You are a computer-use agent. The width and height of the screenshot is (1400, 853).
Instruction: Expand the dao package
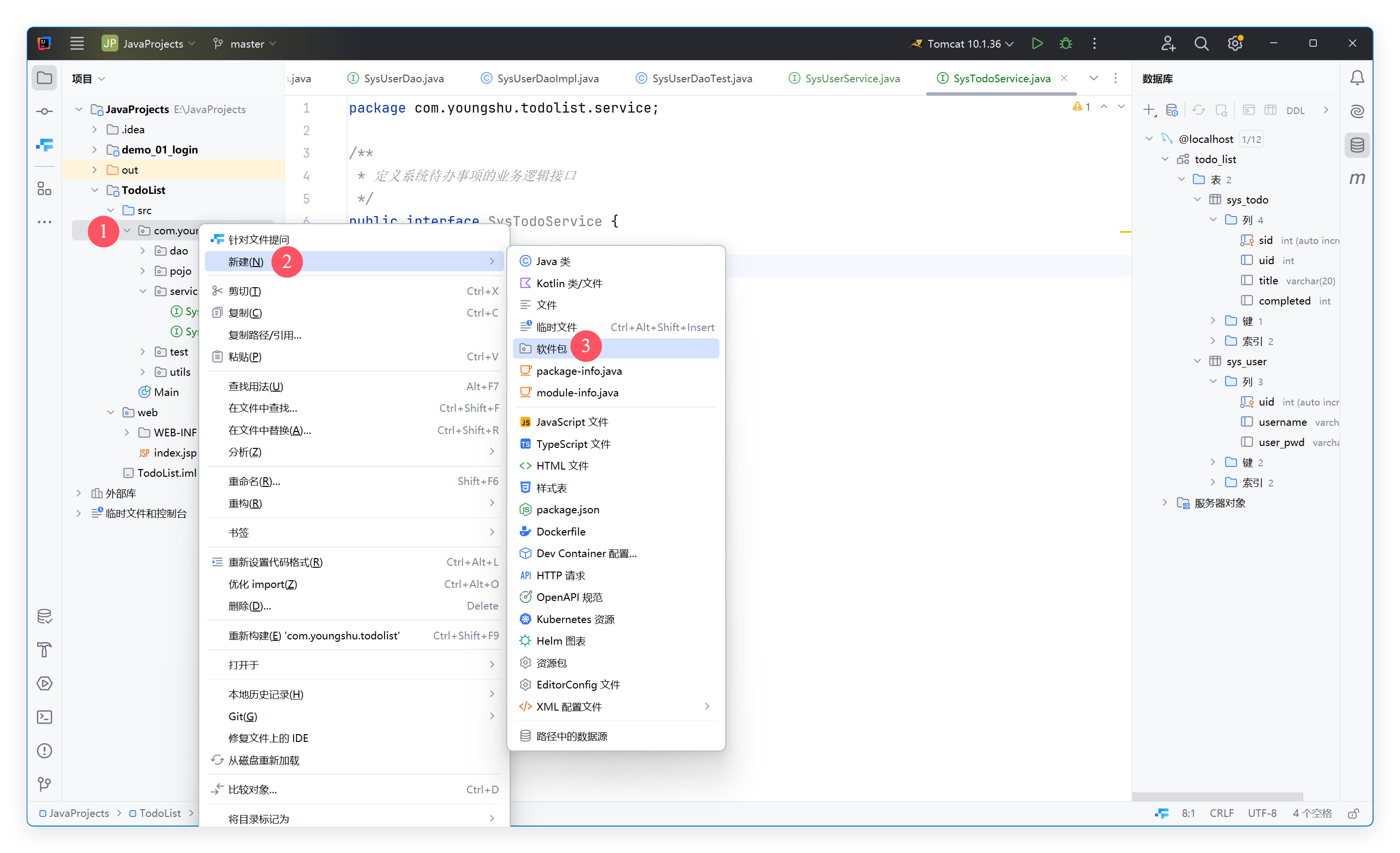tap(142, 251)
